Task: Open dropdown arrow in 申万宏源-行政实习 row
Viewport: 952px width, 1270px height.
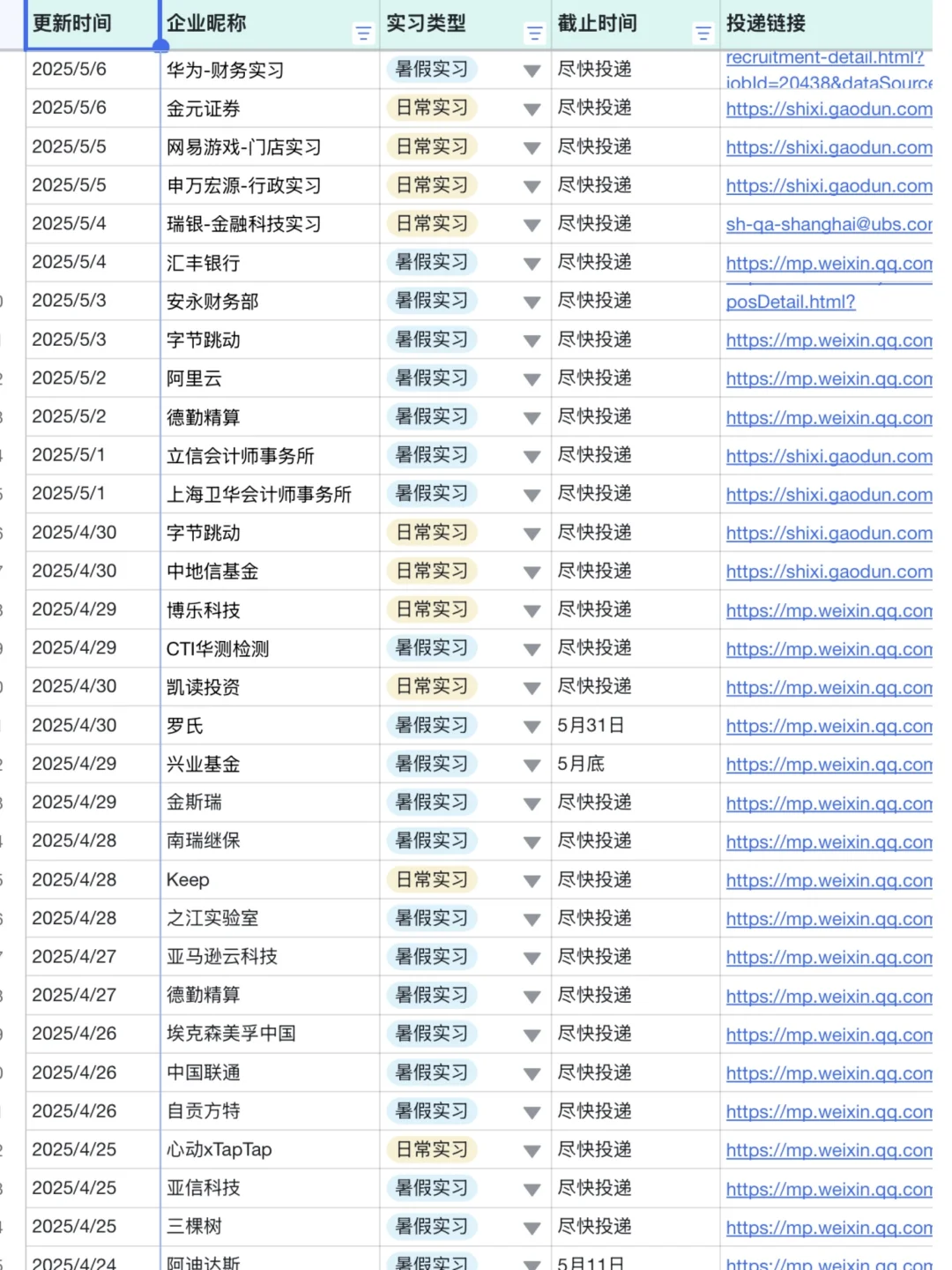Action: [532, 186]
